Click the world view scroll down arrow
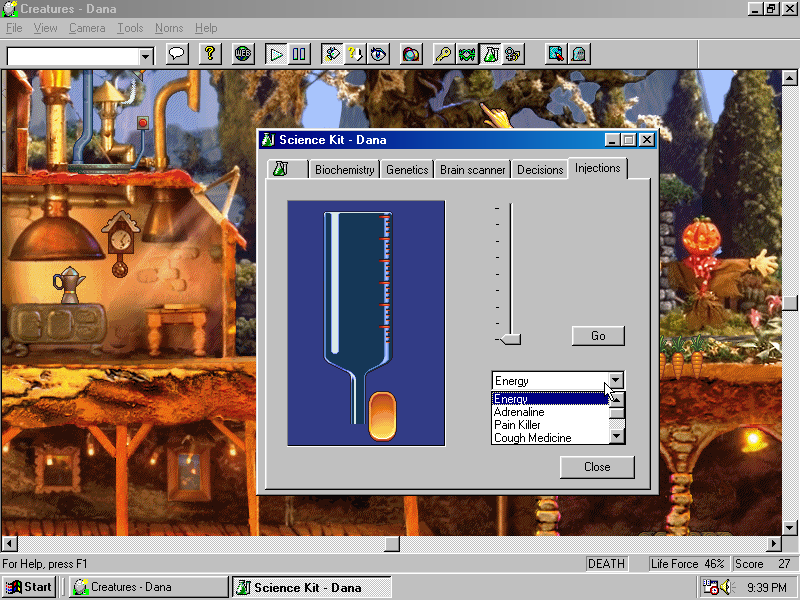Screen dimensions: 800x600 pos(789,528)
